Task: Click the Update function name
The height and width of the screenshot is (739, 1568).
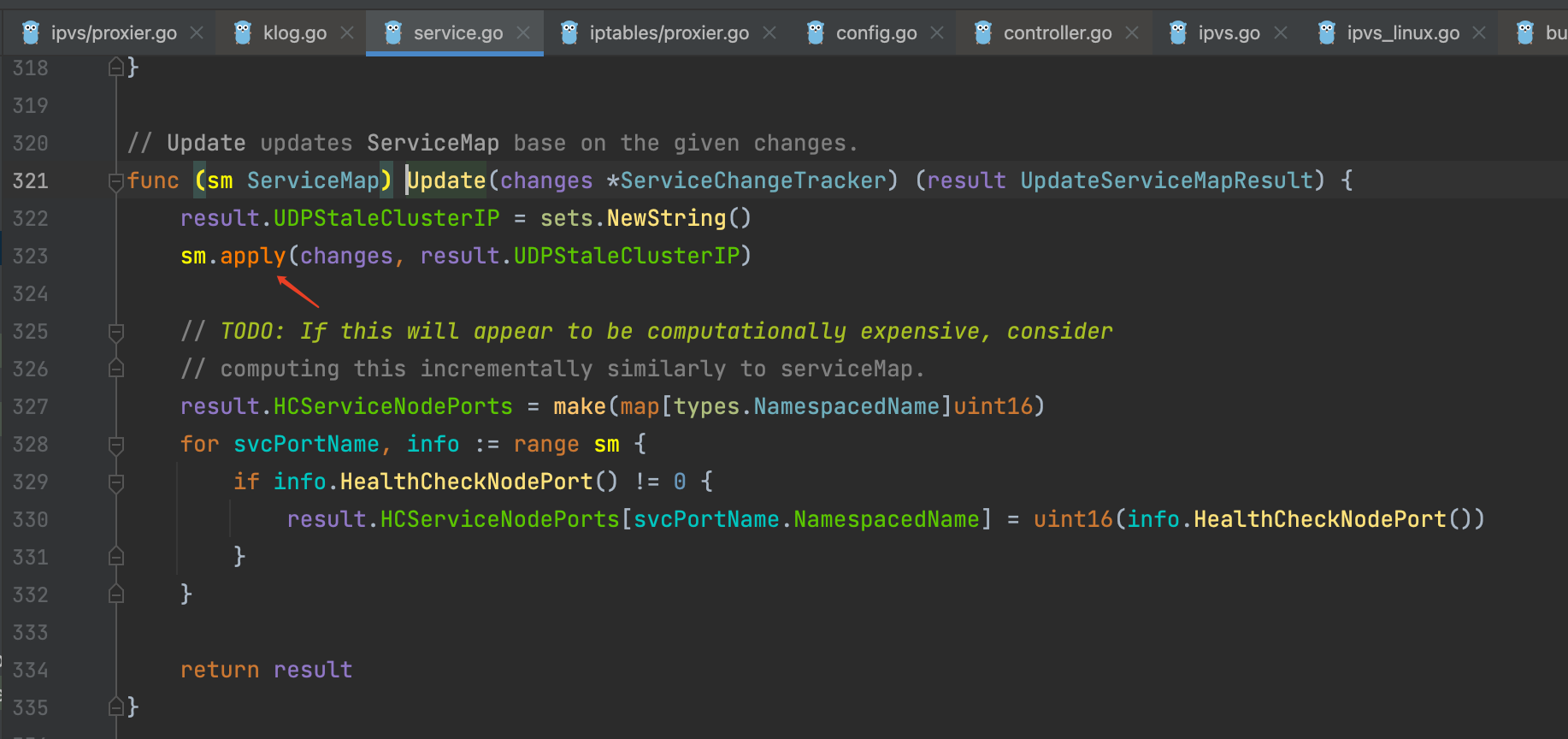Action: click(x=446, y=180)
